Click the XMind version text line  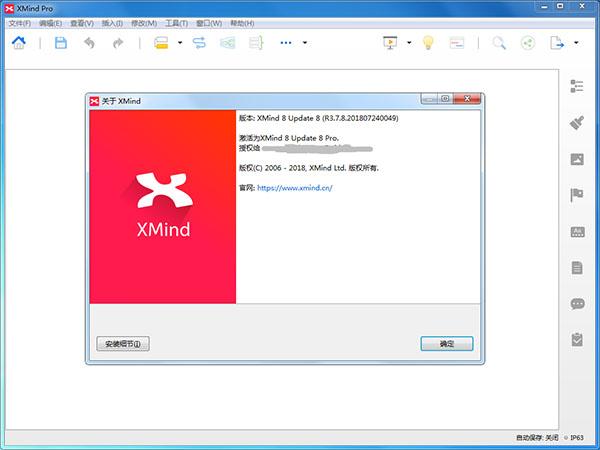pyautogui.click(x=319, y=118)
